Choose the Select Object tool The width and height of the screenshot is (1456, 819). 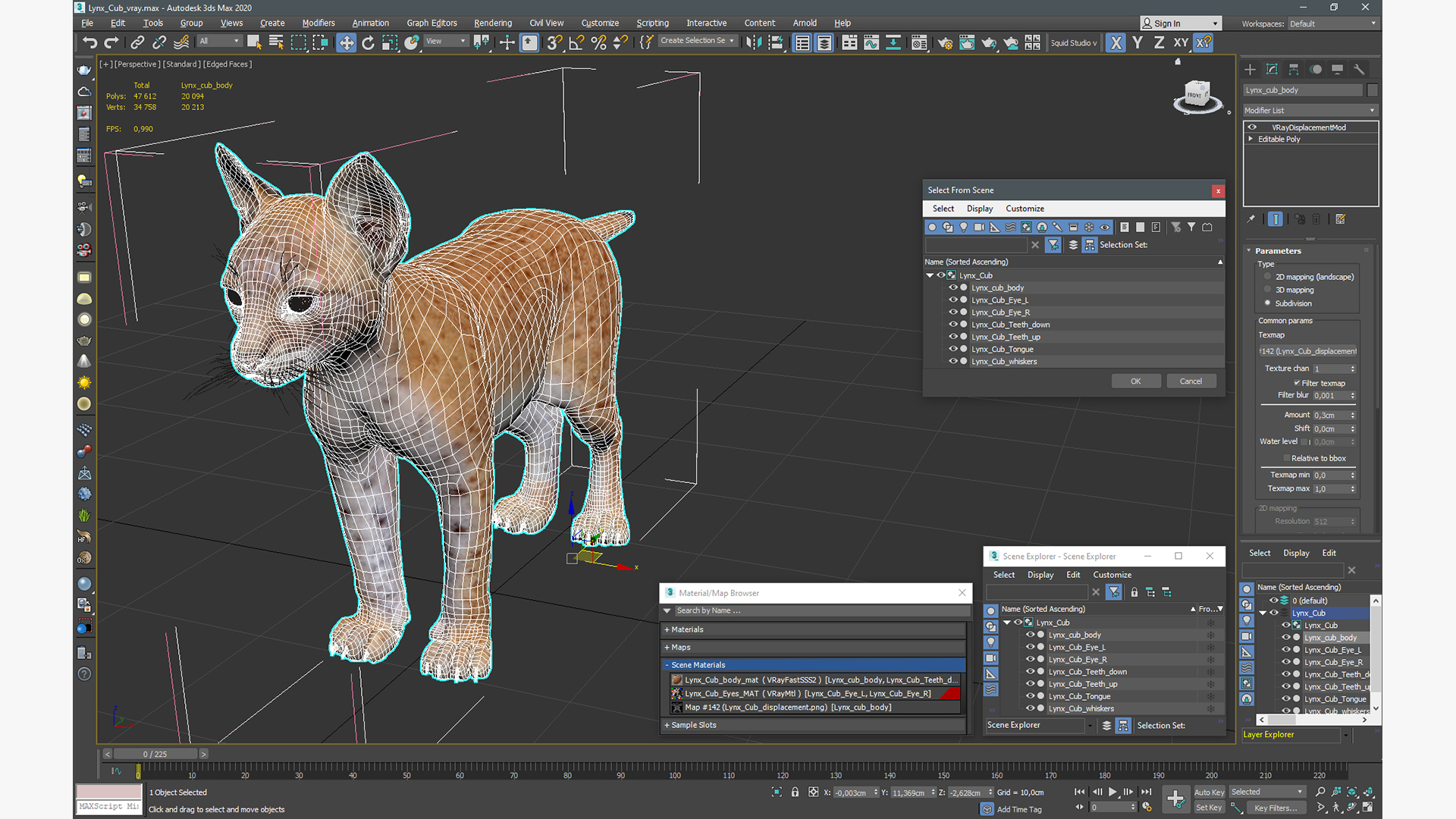pos(254,42)
